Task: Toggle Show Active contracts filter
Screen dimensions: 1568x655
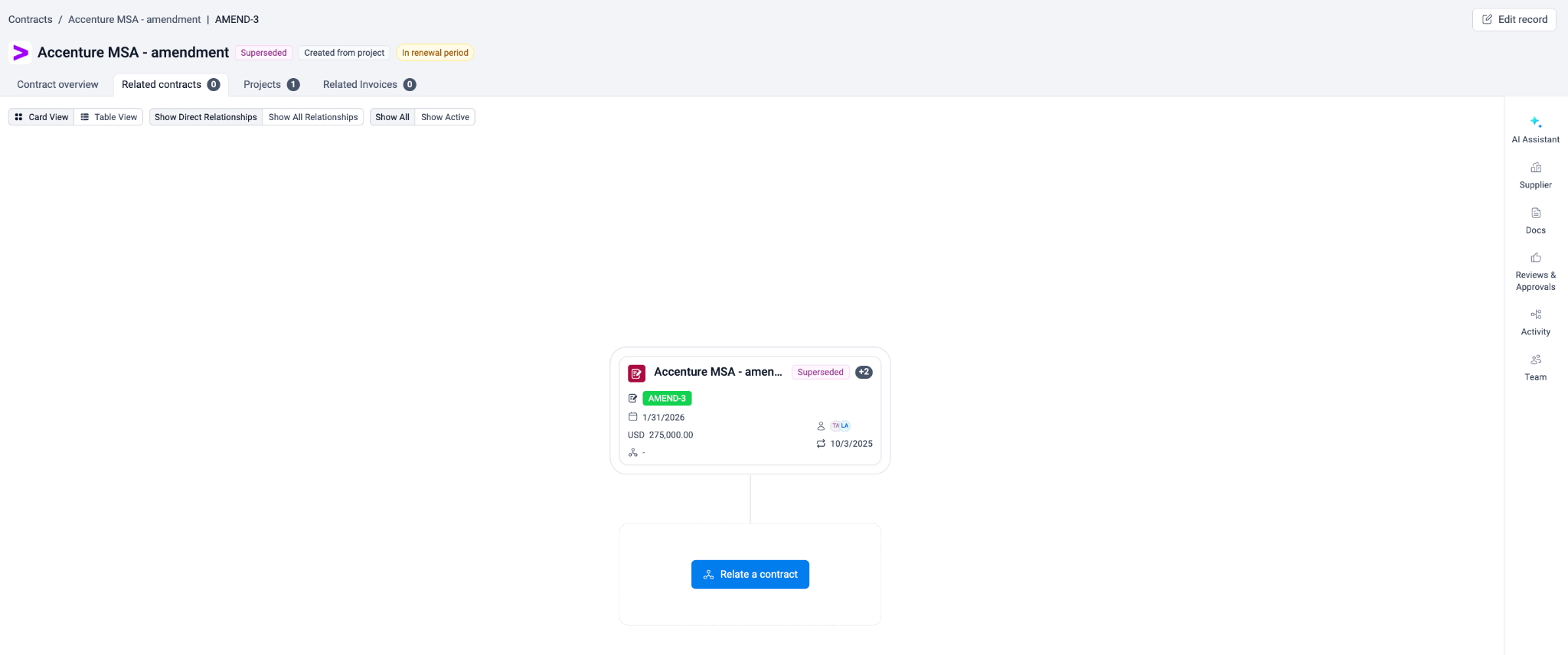Action: pos(445,117)
